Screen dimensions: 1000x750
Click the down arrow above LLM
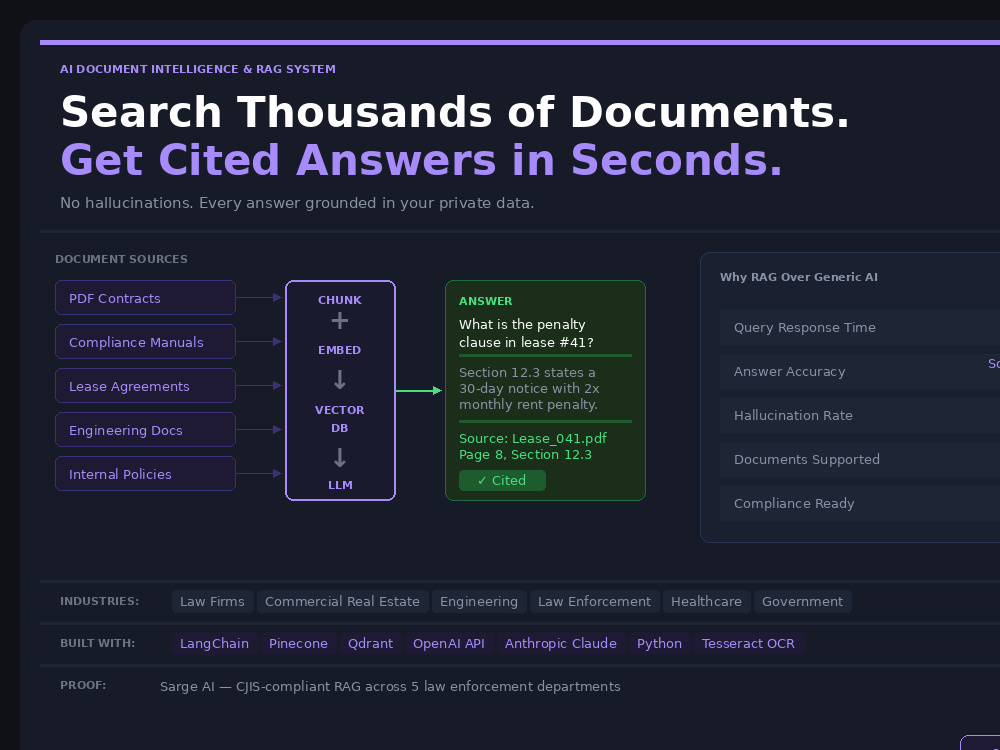coord(340,457)
